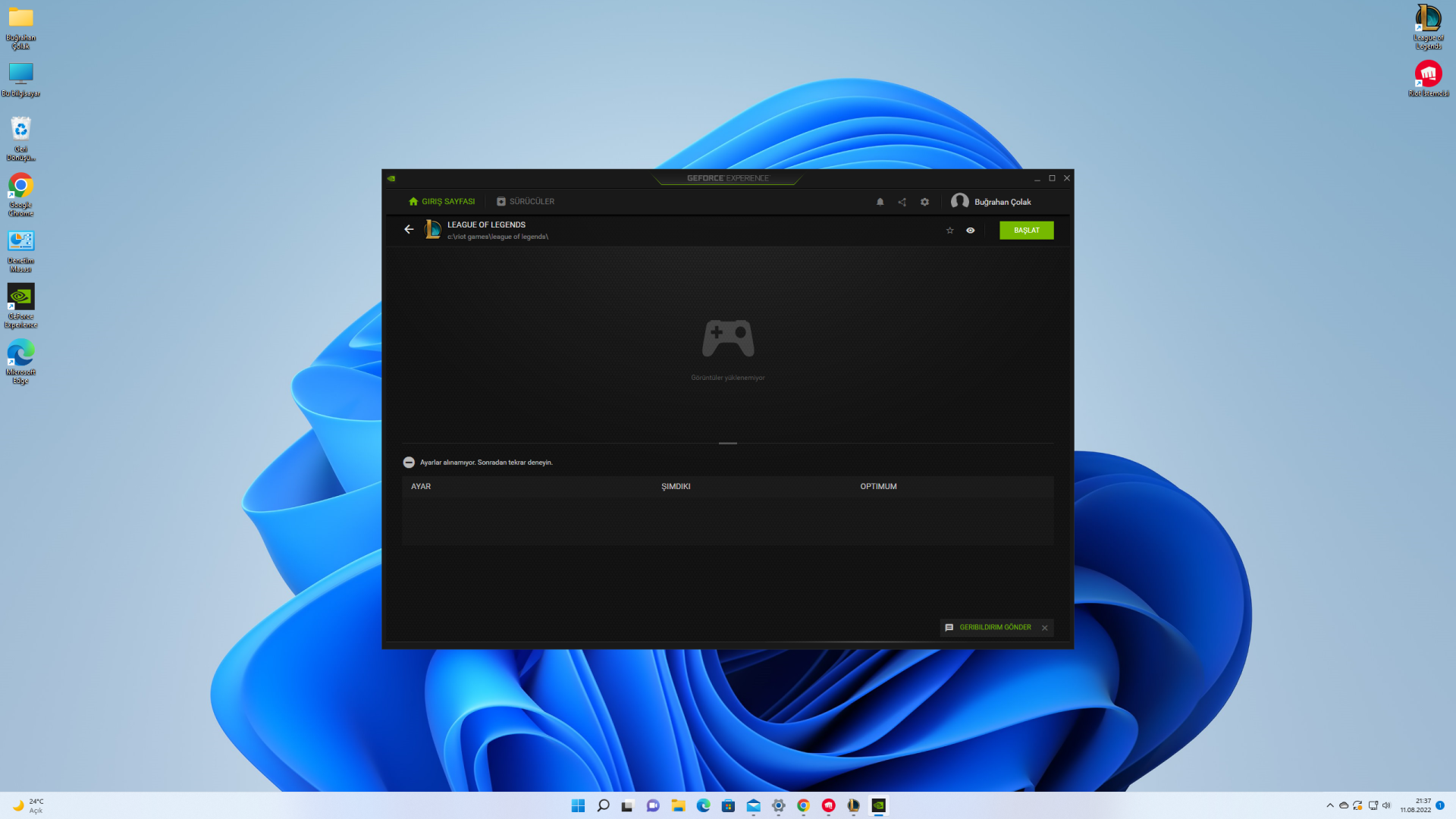This screenshot has height=819, width=1456.
Task: Go back using the left arrow
Action: (409, 229)
